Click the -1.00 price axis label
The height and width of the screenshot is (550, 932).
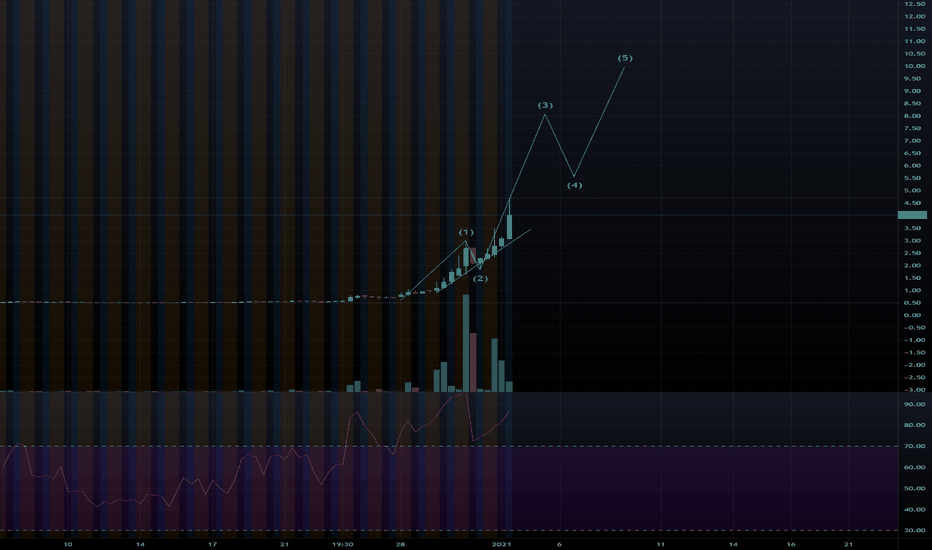click(915, 340)
